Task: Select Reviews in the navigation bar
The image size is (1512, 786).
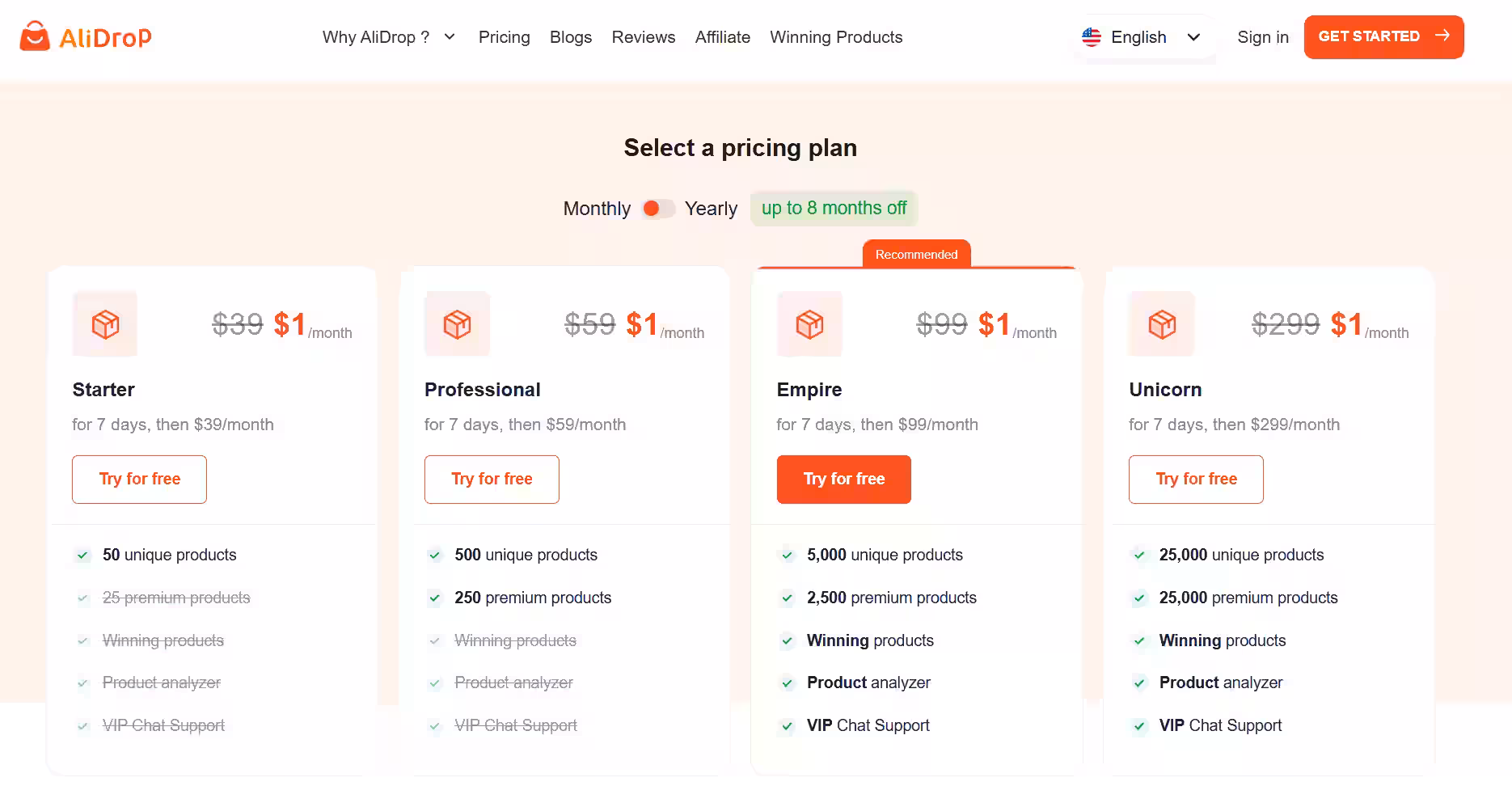Action: point(643,36)
